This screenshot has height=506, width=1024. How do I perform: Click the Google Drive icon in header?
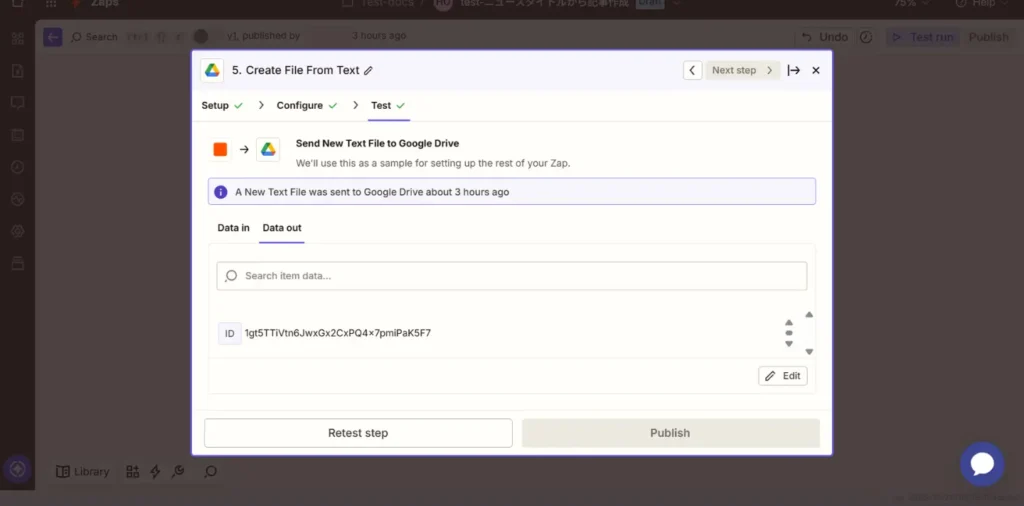[211, 70]
